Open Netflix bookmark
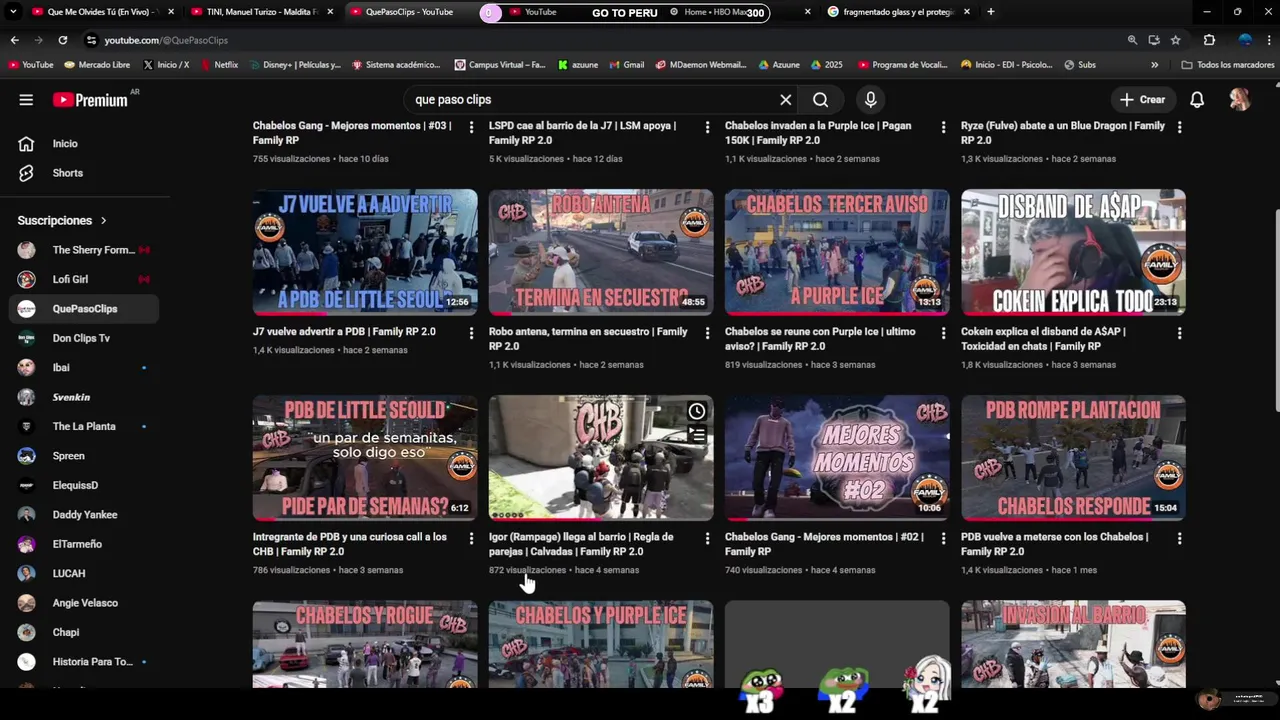This screenshot has height=720, width=1280. pyautogui.click(x=220, y=65)
